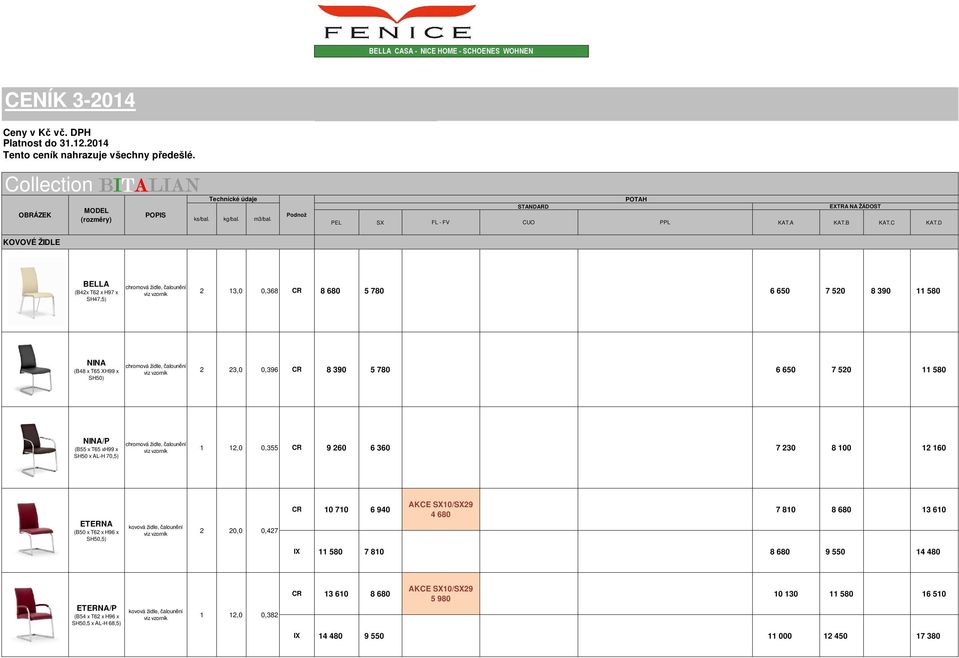Click ETERNA/P IX's KAT.D price 17 380
Image resolution: width=959 pixels, height=658 pixels.
(928, 637)
